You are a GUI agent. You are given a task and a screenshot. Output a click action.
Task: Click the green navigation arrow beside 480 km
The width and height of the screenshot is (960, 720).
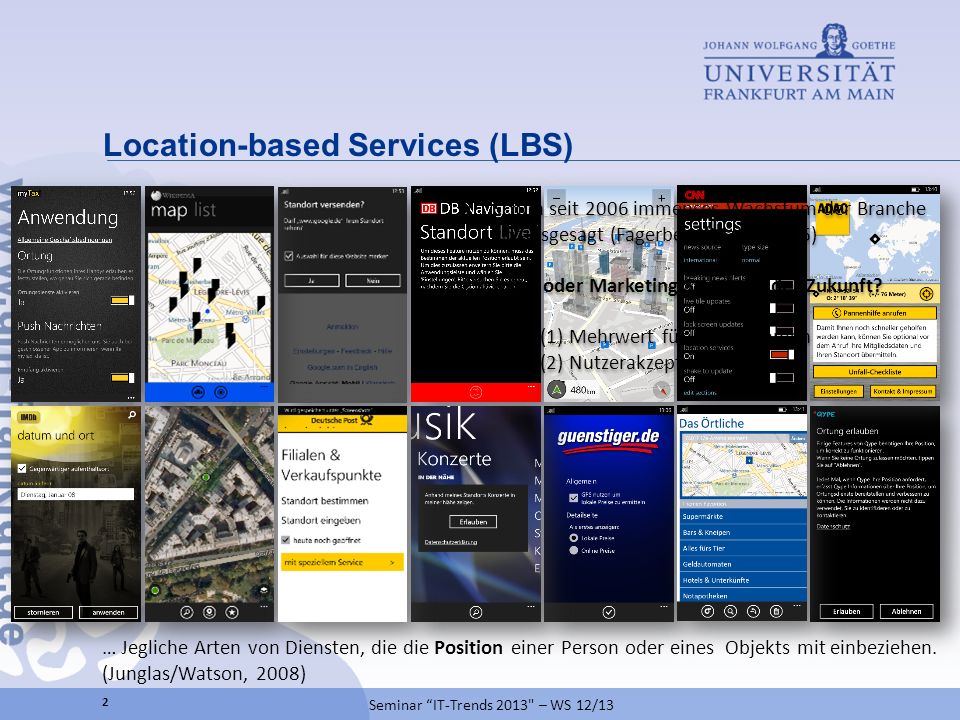556,389
